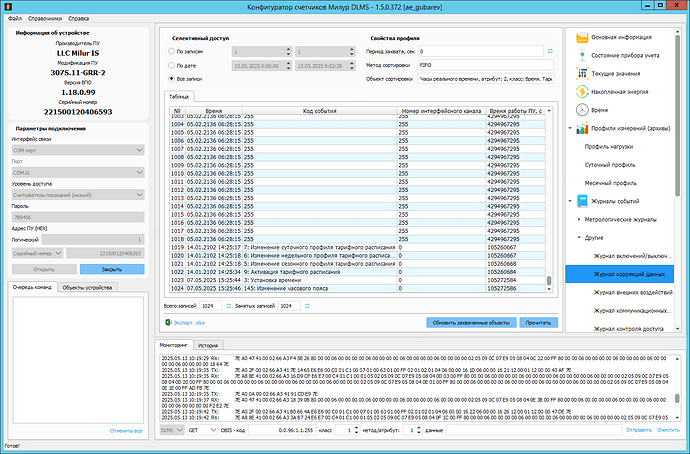Open Накопленная энергия lightning icon
690x454 pixels.
coord(582,92)
